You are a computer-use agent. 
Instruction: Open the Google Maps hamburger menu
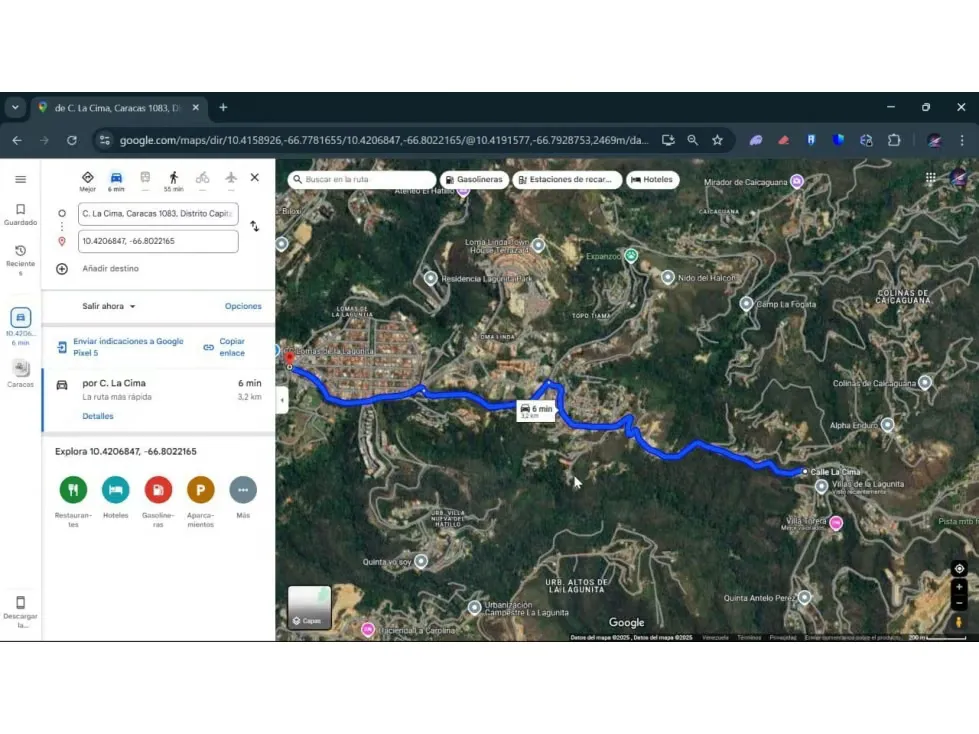click(21, 180)
